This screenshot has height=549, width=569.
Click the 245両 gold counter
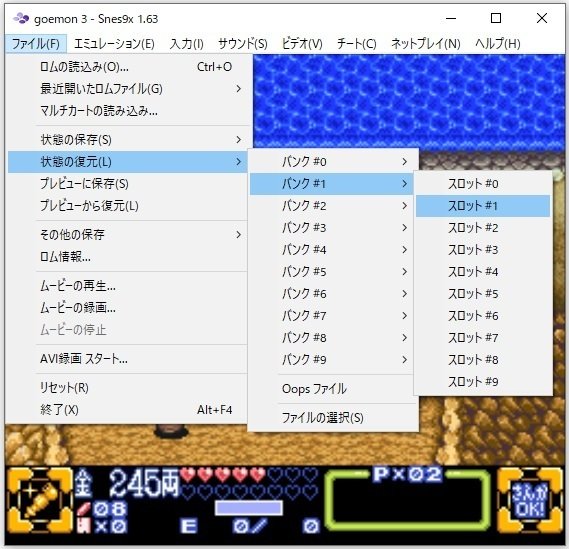point(127,482)
